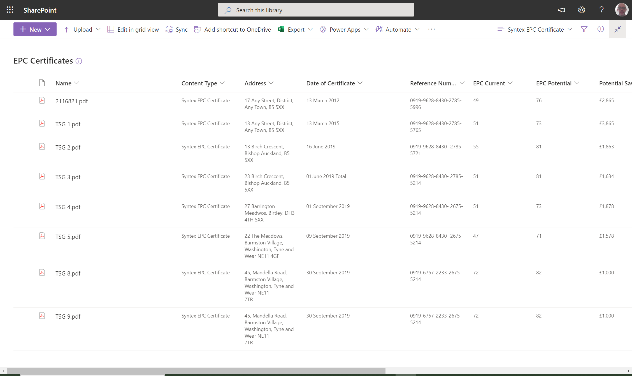Viewport: 632px width, 376px height.
Task: Click Edit in grid view
Action: click(133, 29)
